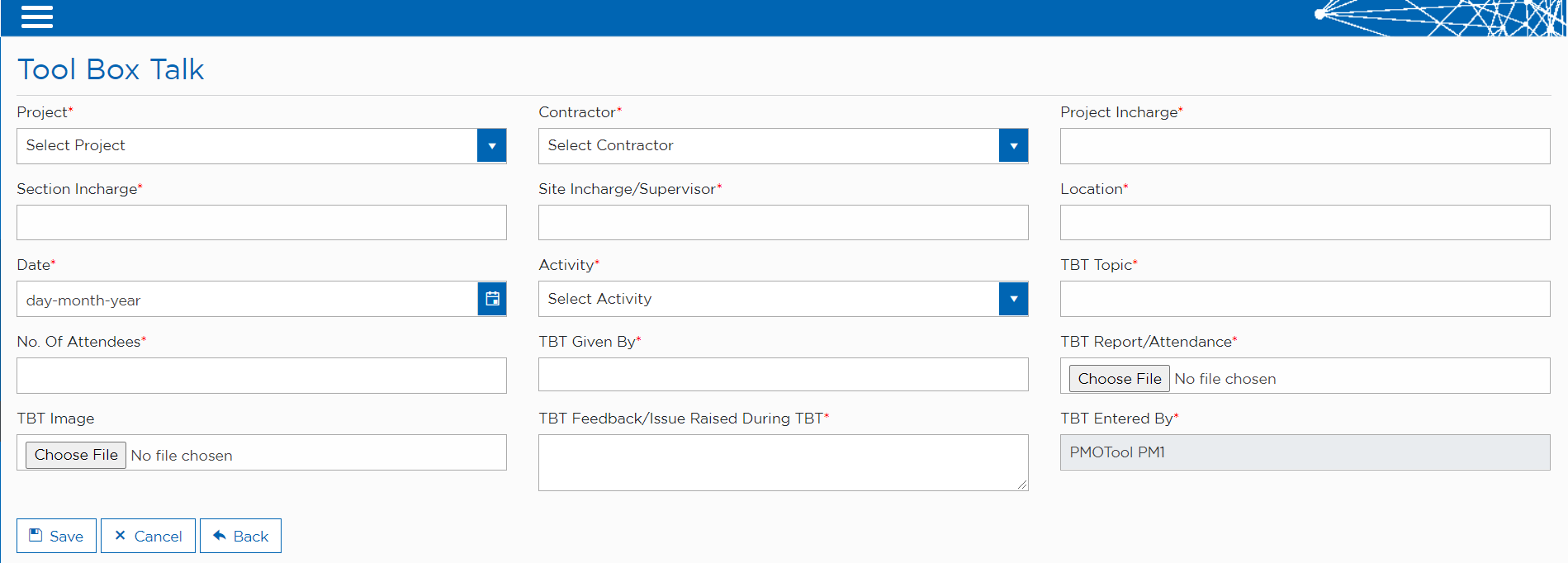Focus the Section Incharge field
1568x563 pixels.
[x=262, y=223]
